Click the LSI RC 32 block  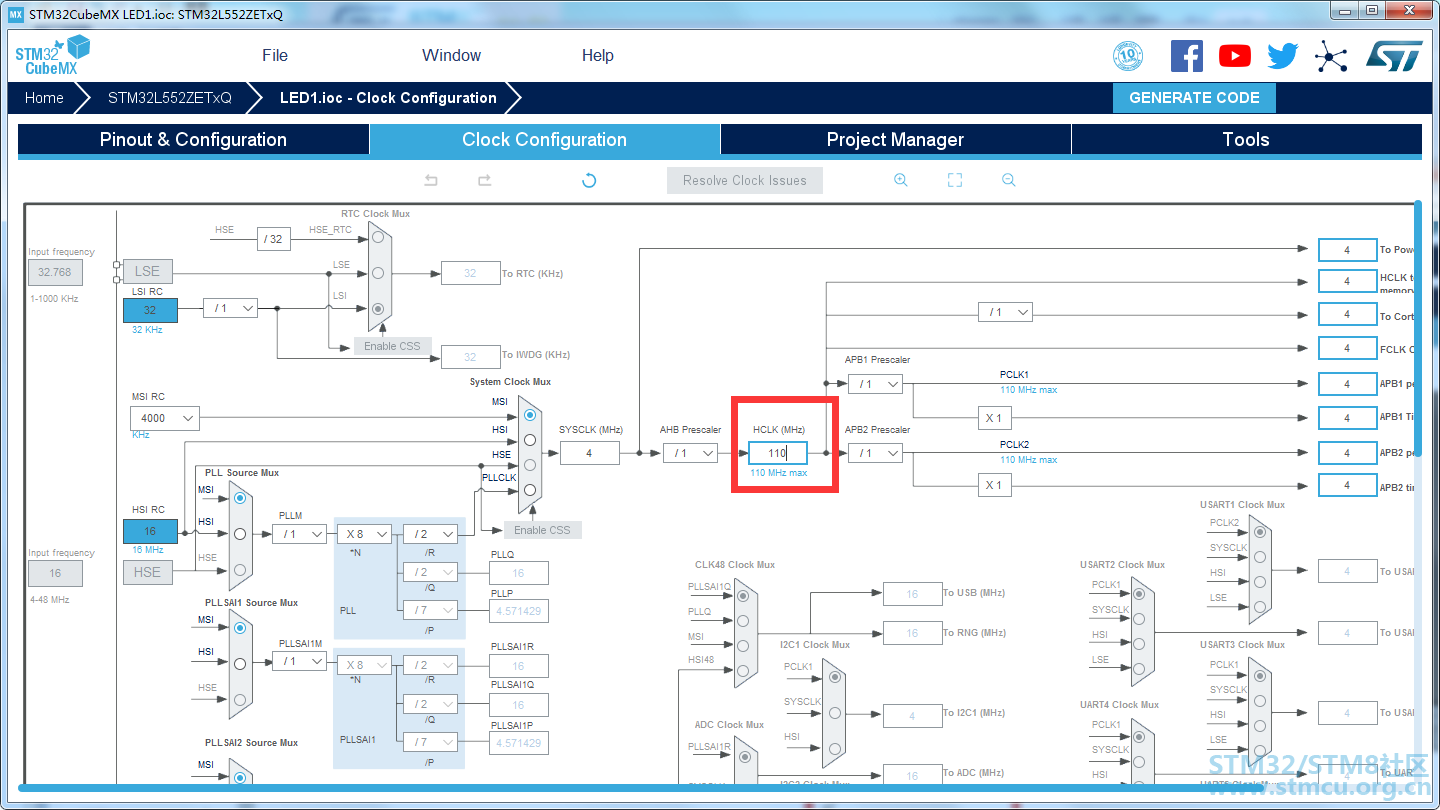coord(150,310)
